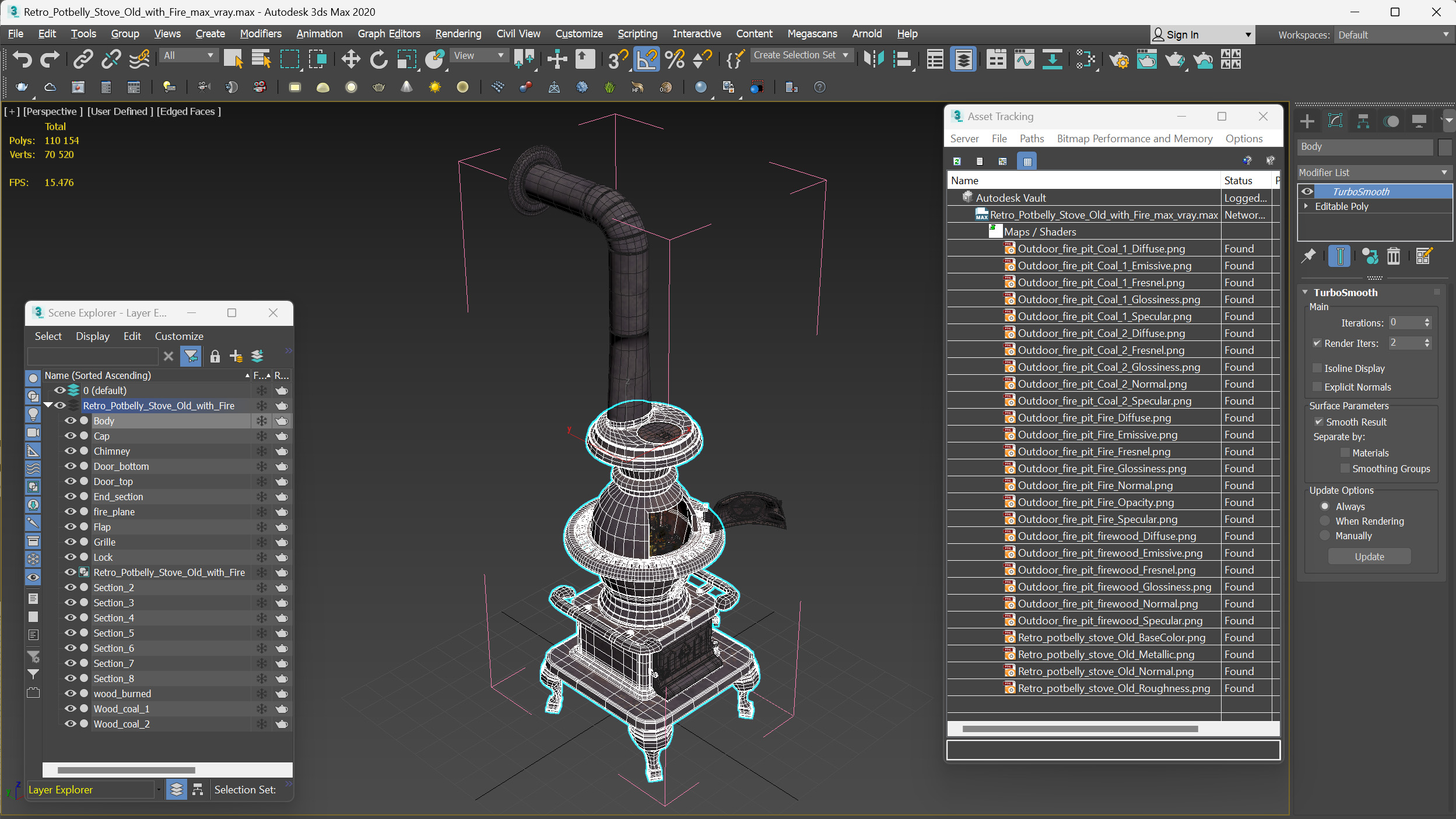Hide the Chimney object's eye icon
The height and width of the screenshot is (819, 1456).
pyautogui.click(x=71, y=451)
